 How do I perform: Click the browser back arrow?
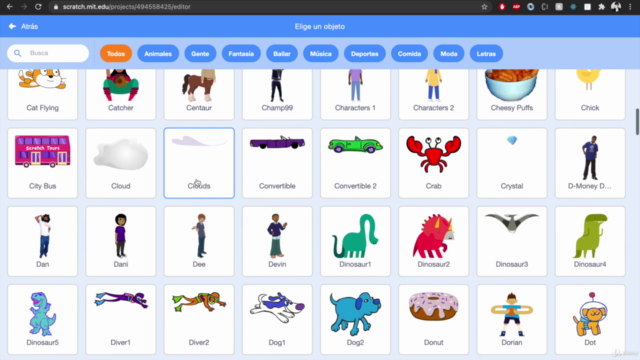pyautogui.click(x=10, y=7)
